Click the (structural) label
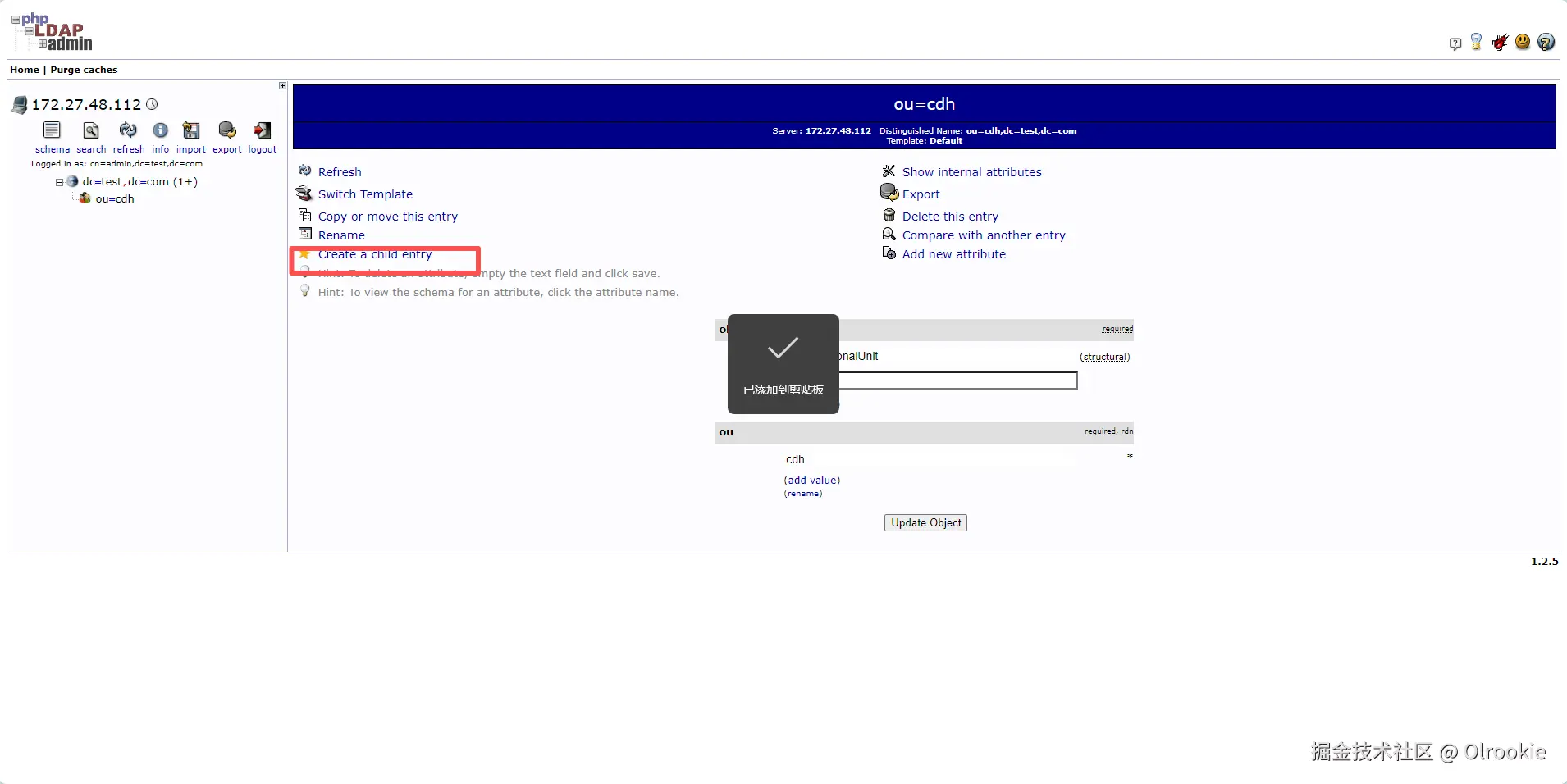This screenshot has height=784, width=1567. click(x=1105, y=357)
